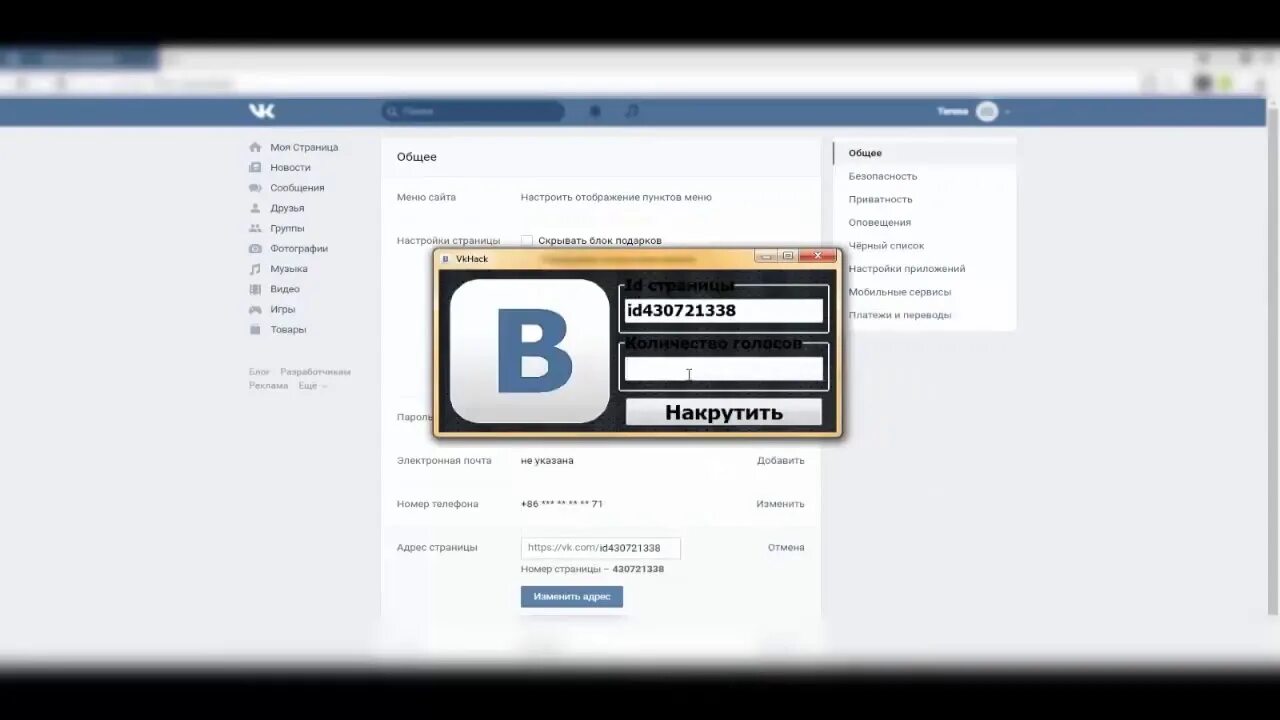The image size is (1280, 720).
Task: Minimize the VkHack window
Action: pos(766,256)
